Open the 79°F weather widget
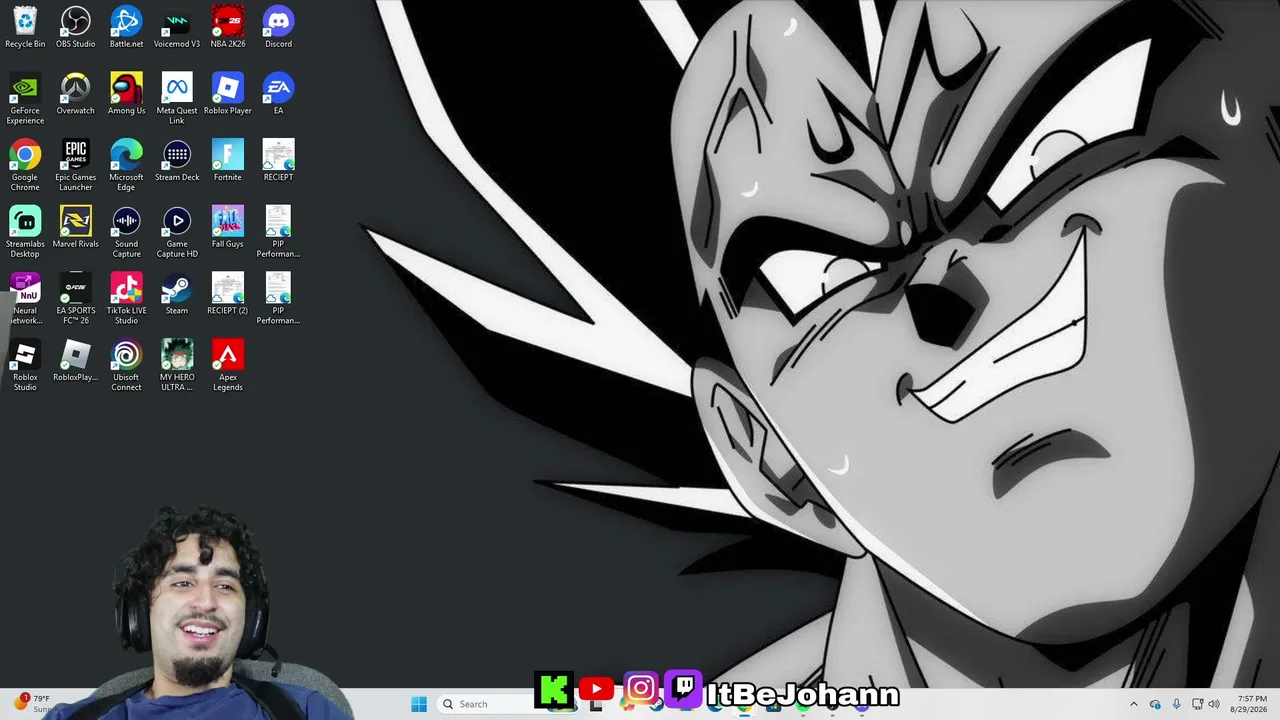The width and height of the screenshot is (1280, 720). (x=30, y=703)
